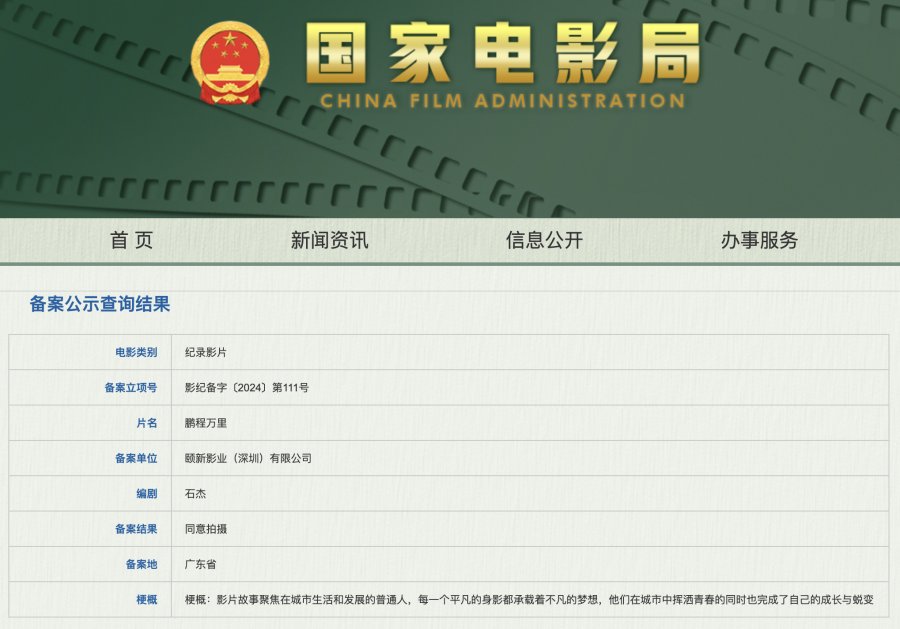The width and height of the screenshot is (900, 629).
Task: Select the 纪录影片 value cell
Action: (x=205, y=352)
